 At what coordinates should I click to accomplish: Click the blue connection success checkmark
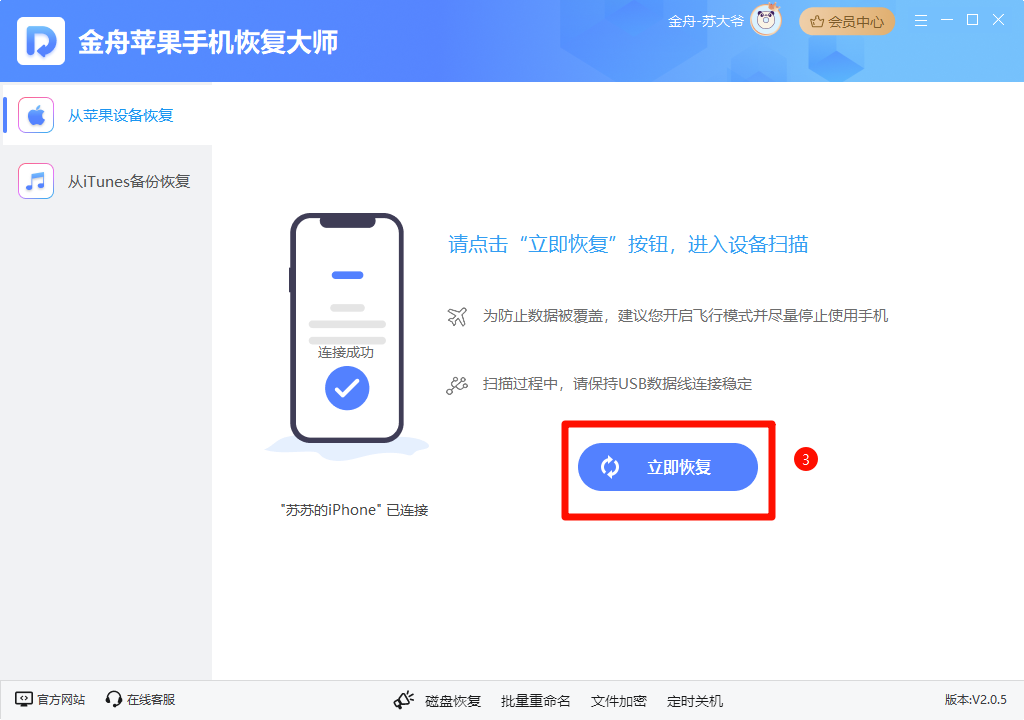(347, 388)
